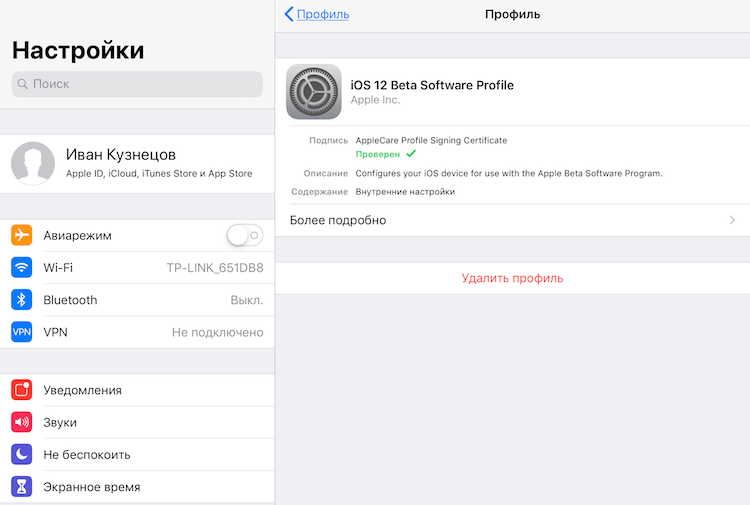Click Иван Кузнецов avatar picture
This screenshot has width=750, height=505.
[33, 163]
